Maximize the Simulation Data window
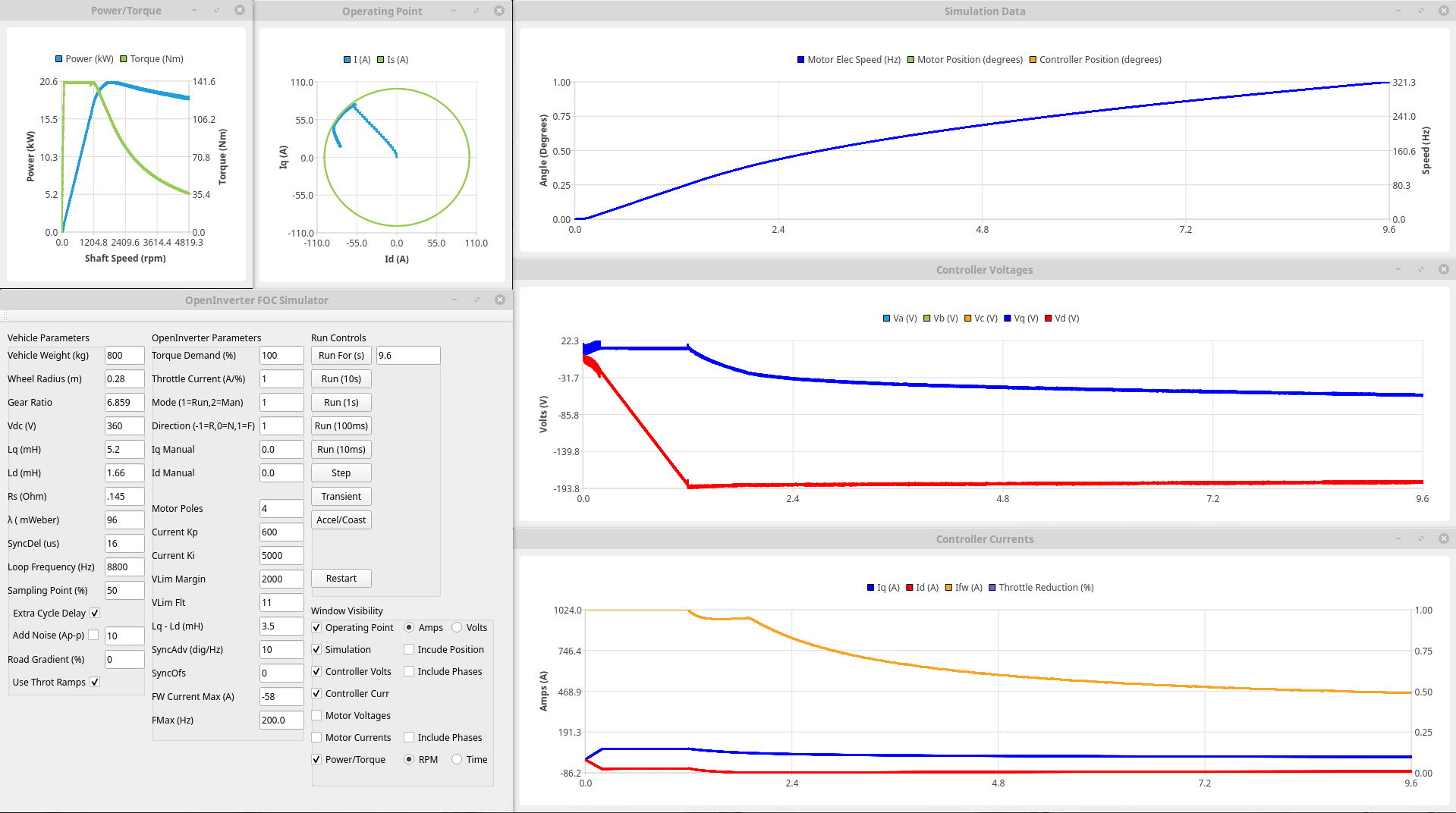 click(1421, 11)
